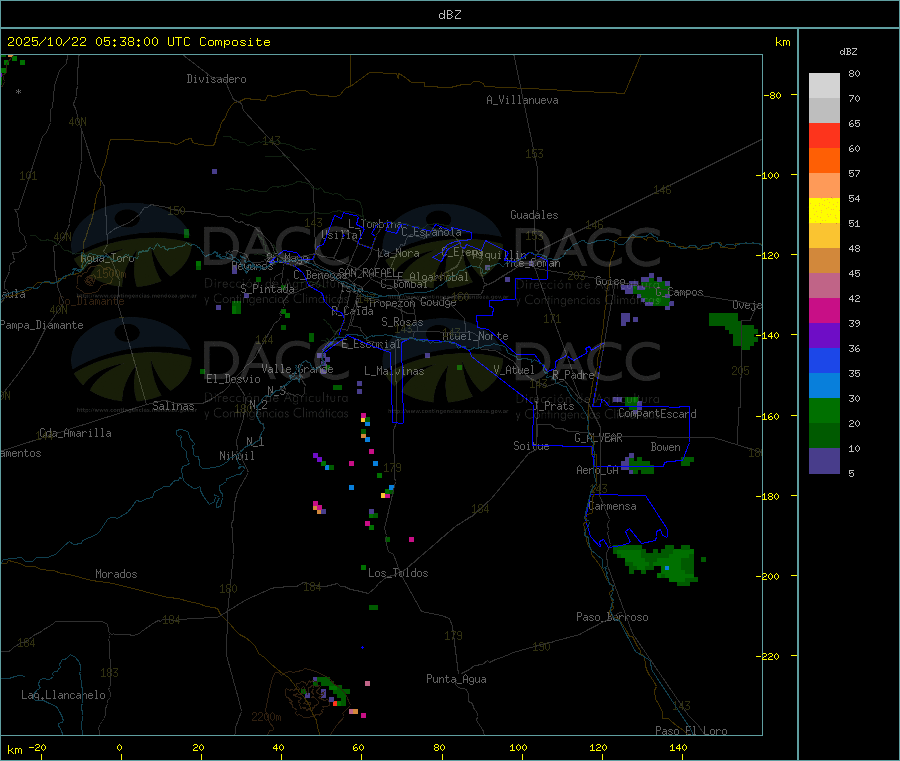Click the El_Desvio map label
This screenshot has width=900, height=761.
pyautogui.click(x=234, y=379)
